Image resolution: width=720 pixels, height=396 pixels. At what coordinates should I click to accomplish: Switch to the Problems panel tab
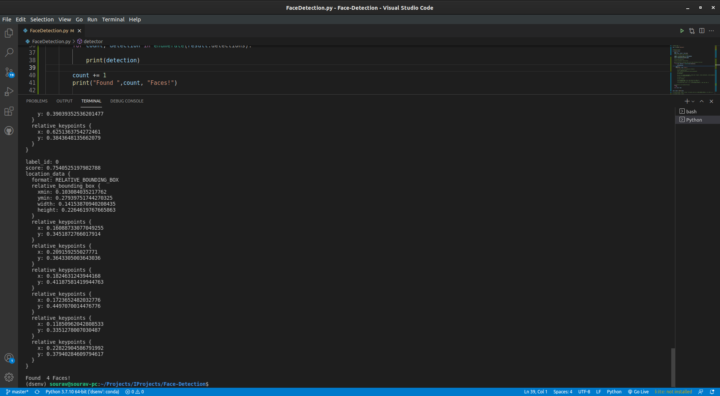tap(37, 101)
